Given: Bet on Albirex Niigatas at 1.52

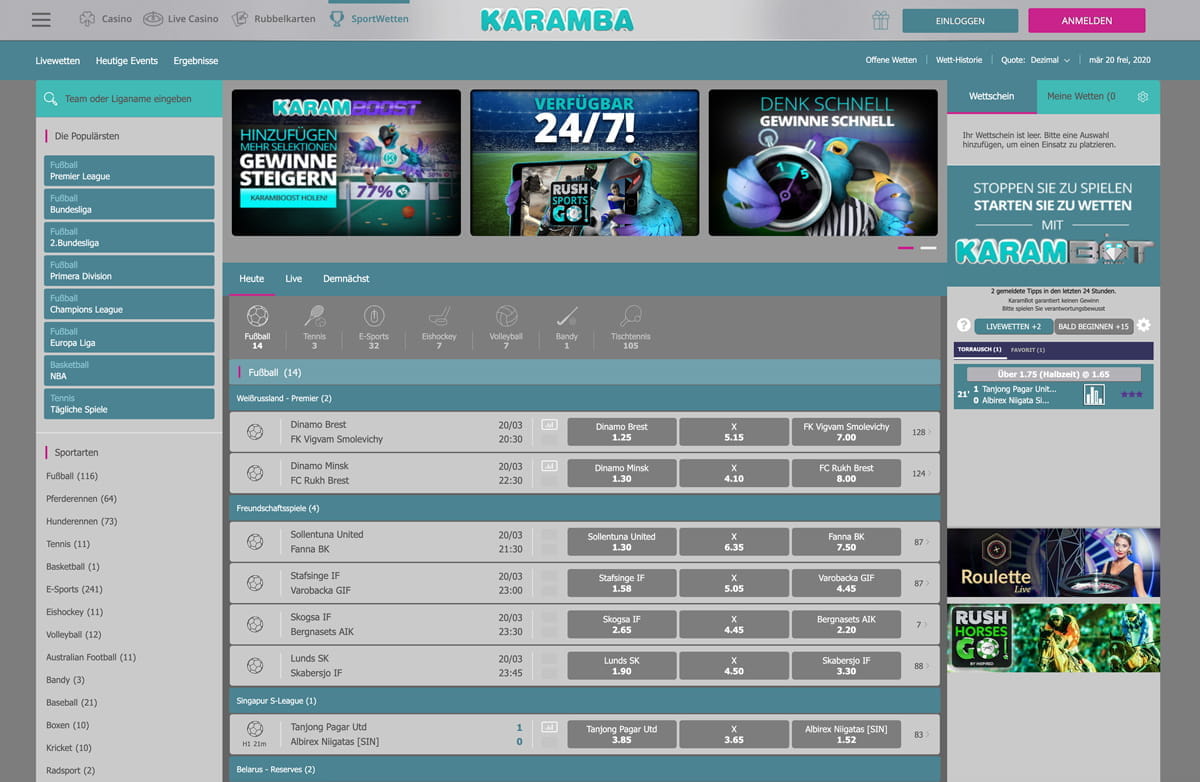Looking at the screenshot, I should click(x=846, y=735).
